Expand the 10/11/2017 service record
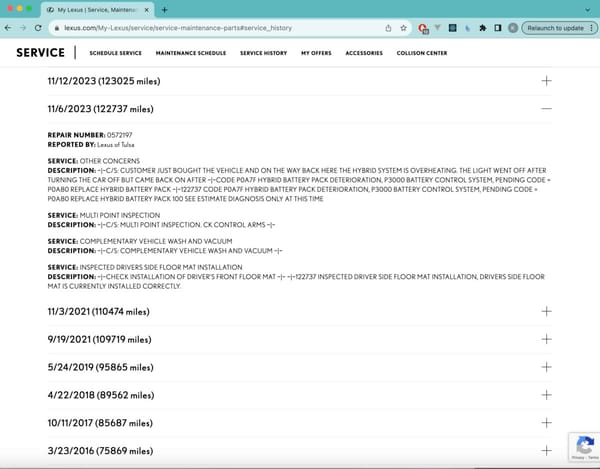This screenshot has height=469, width=600. [546, 423]
